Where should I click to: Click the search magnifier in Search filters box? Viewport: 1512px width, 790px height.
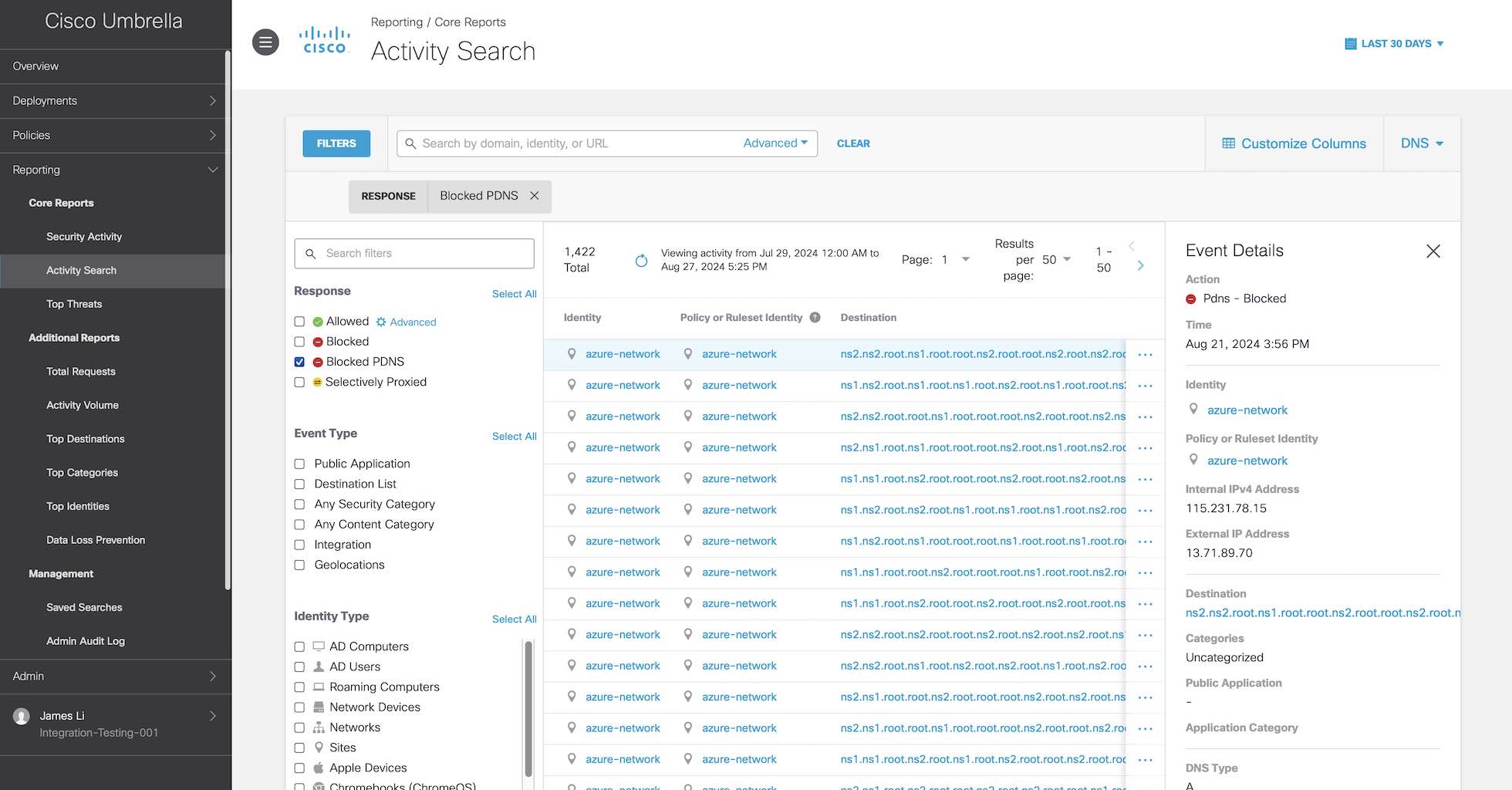pos(311,253)
